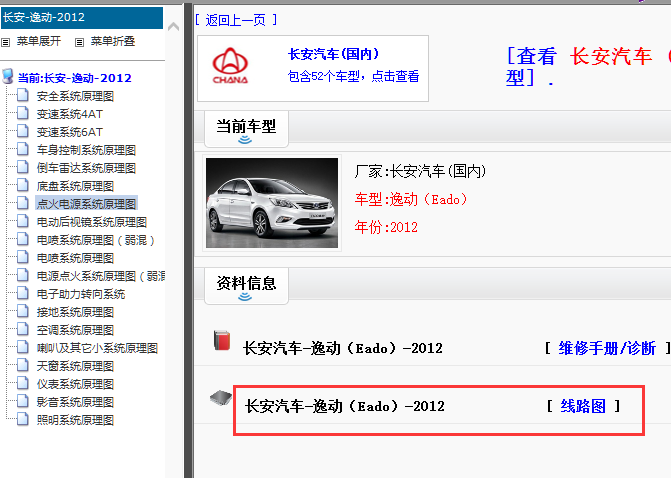Image resolution: width=671 pixels, height=478 pixels.
Task: Click the document icon beside 电子助力转向系统
Action: pyautogui.click(x=23, y=293)
